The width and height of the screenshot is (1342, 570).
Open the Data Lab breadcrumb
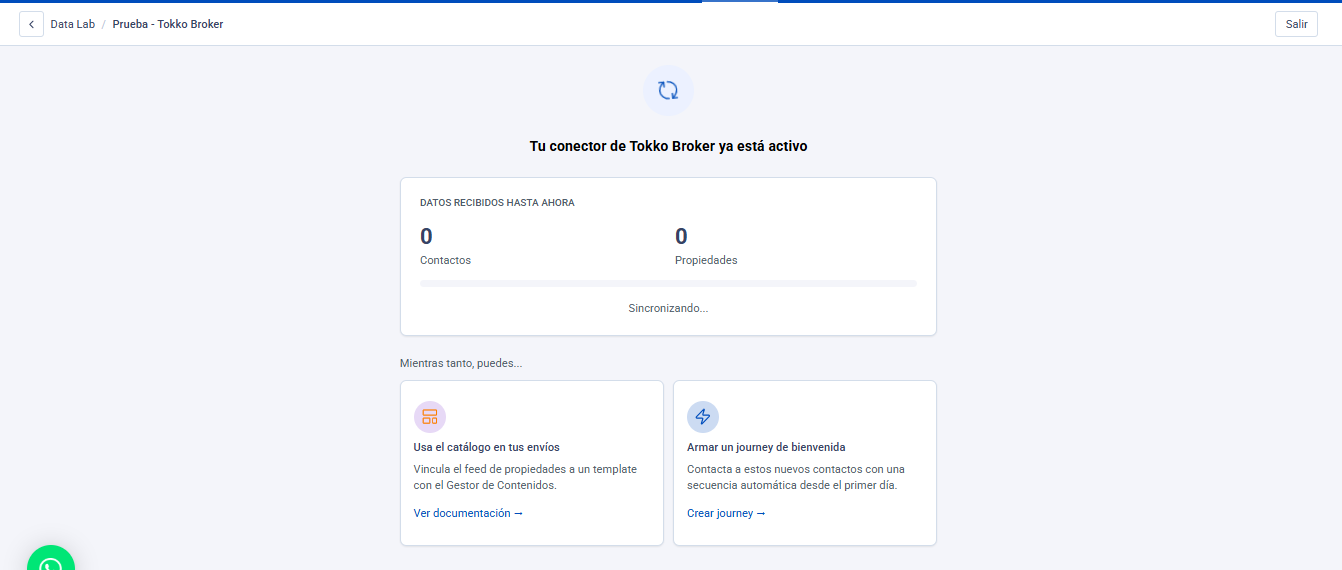click(73, 24)
